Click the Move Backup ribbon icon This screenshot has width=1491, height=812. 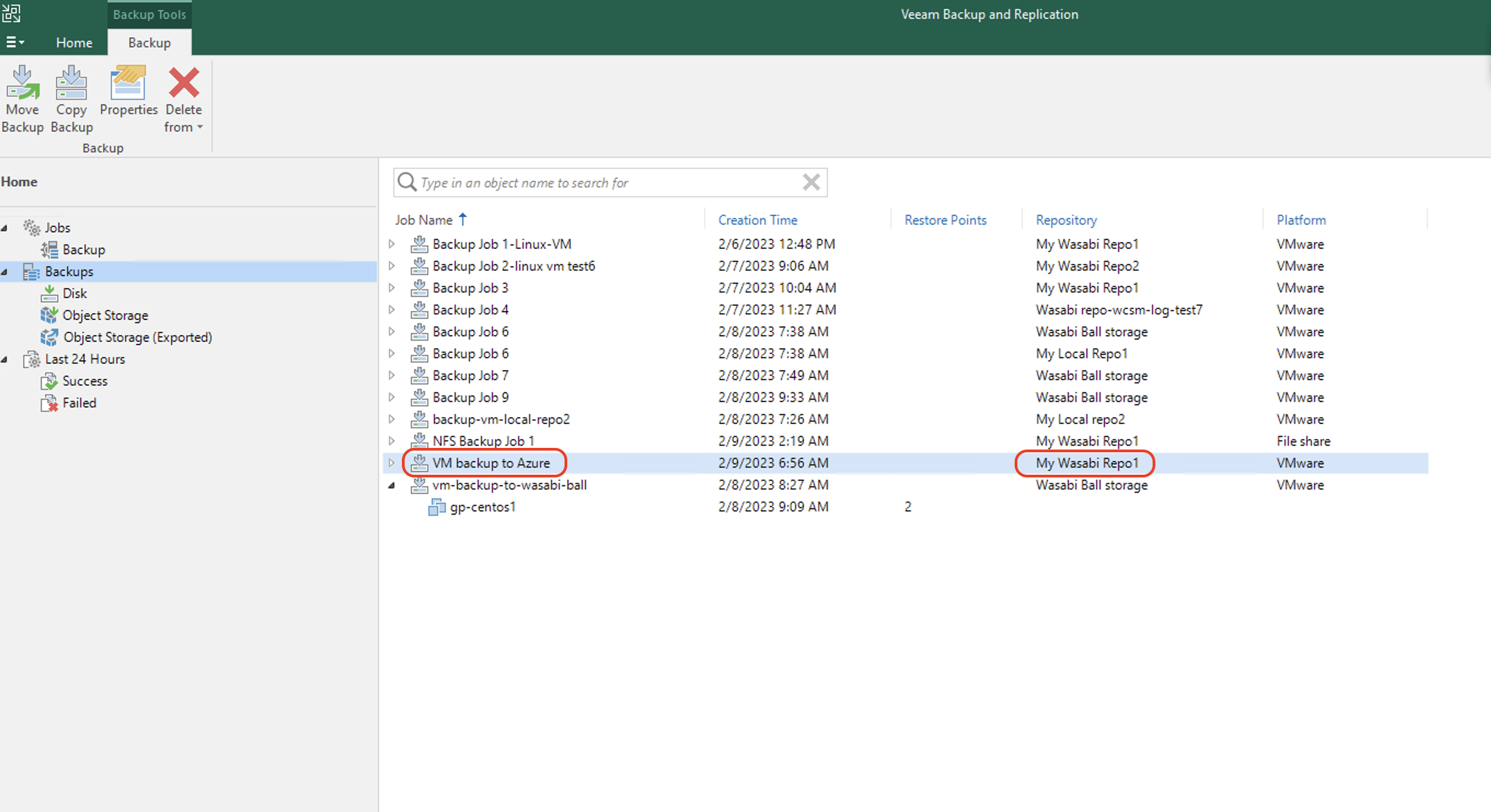[x=22, y=82]
